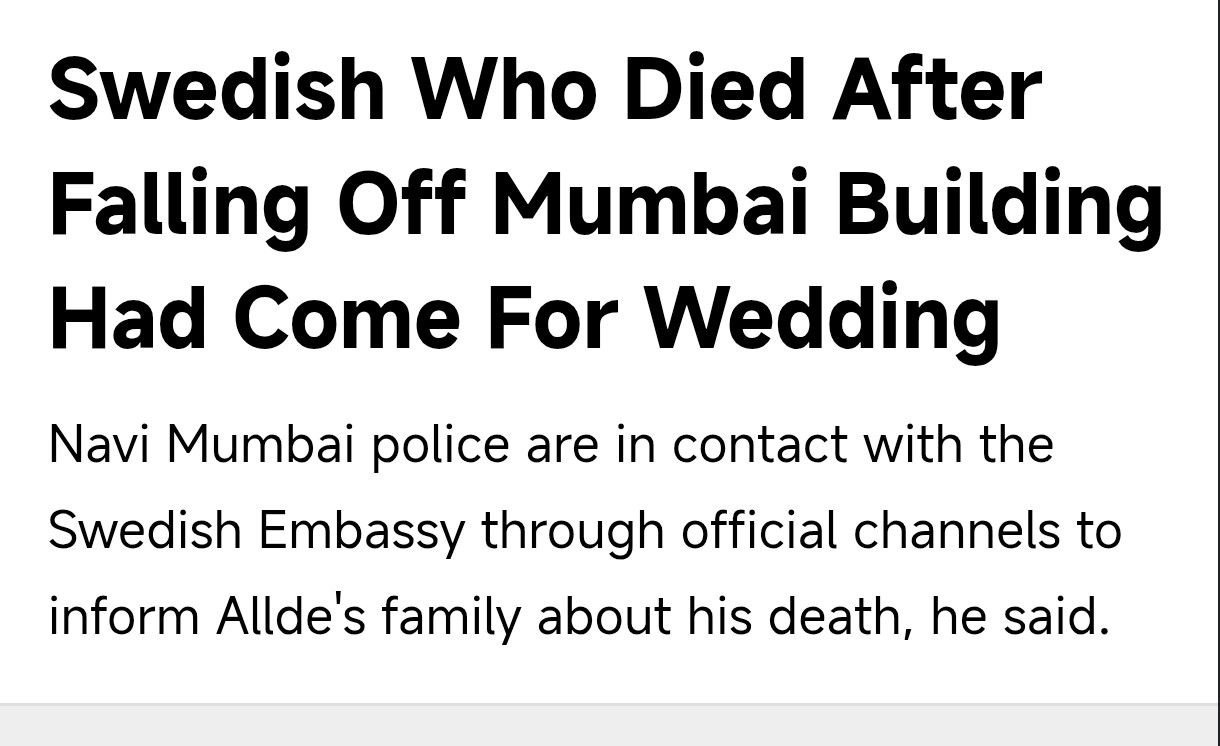1220x746 pixels.
Task: Click the word "contact" in summary
Action: [x=760, y=443]
